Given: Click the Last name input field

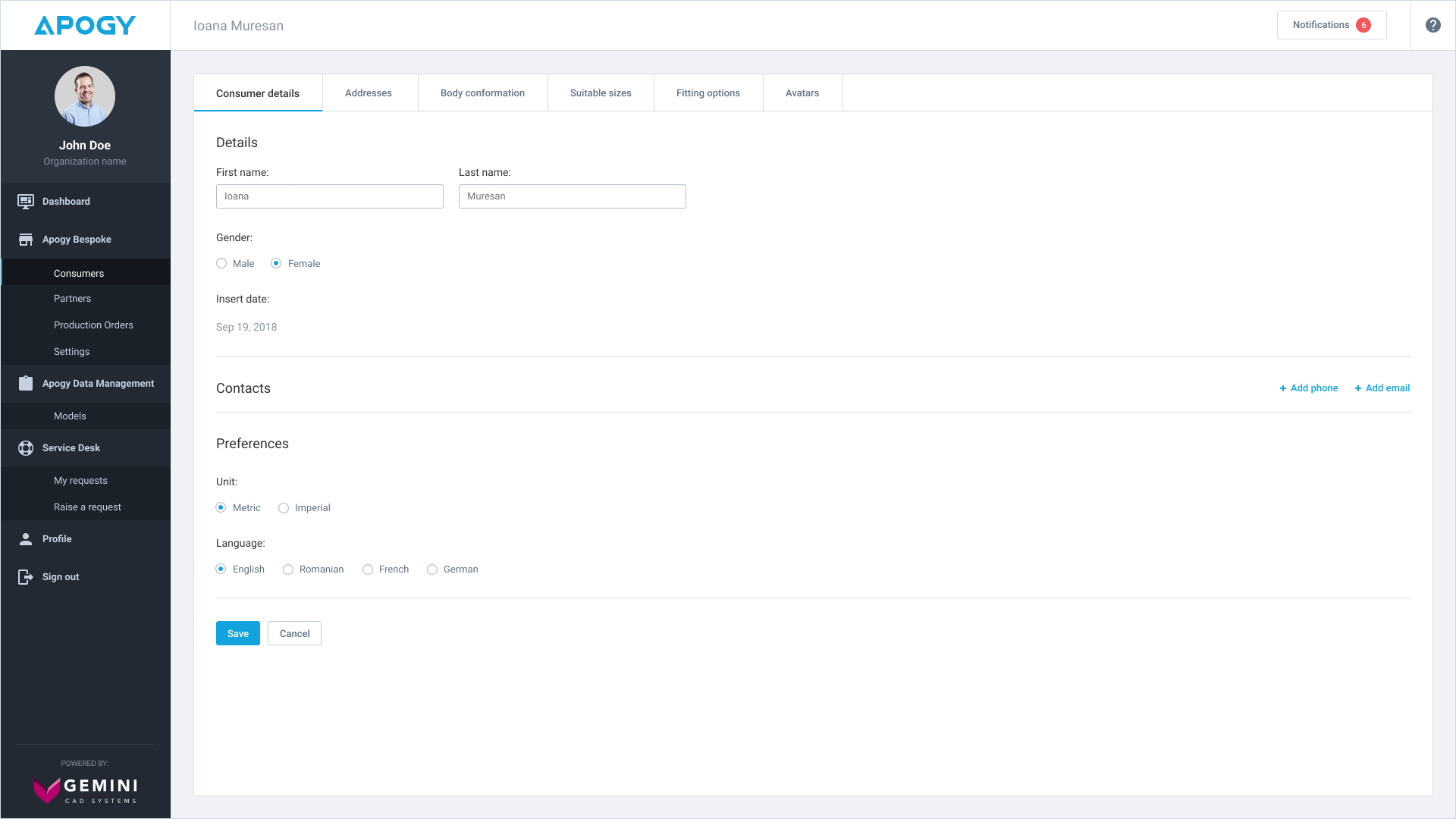Looking at the screenshot, I should 572,196.
